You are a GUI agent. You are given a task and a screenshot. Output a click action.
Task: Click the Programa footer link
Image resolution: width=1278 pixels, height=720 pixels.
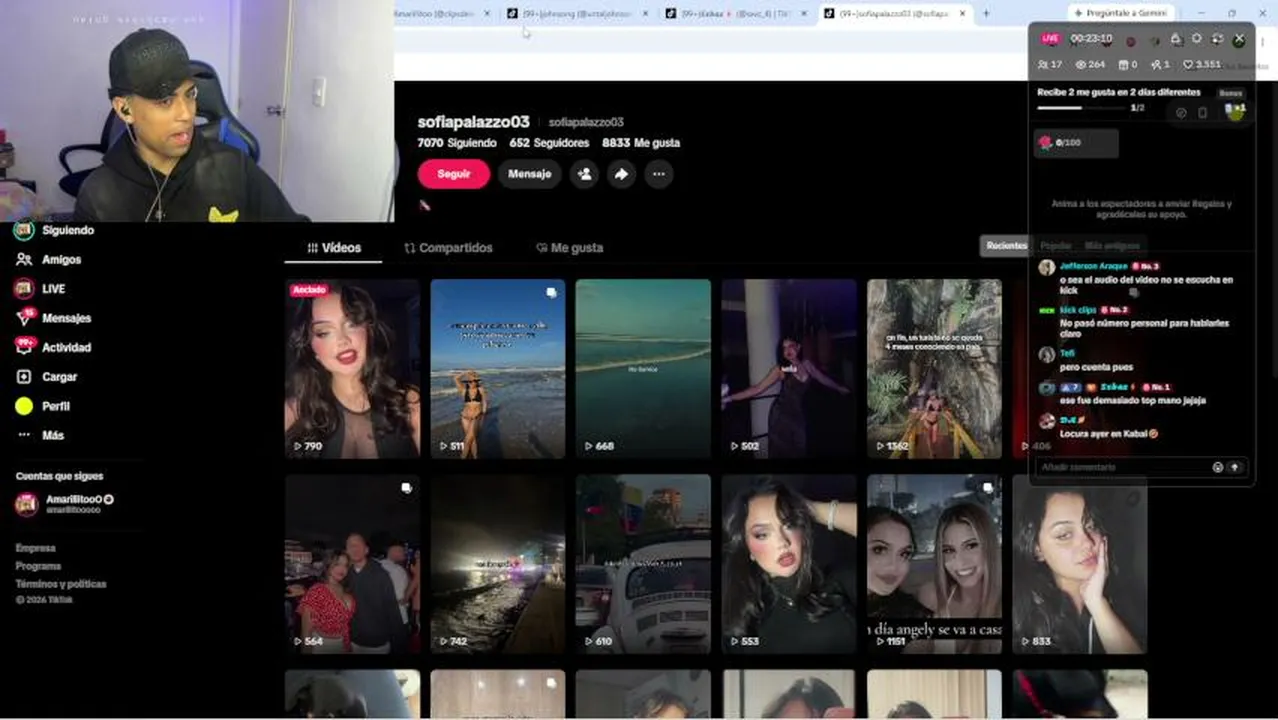point(38,566)
